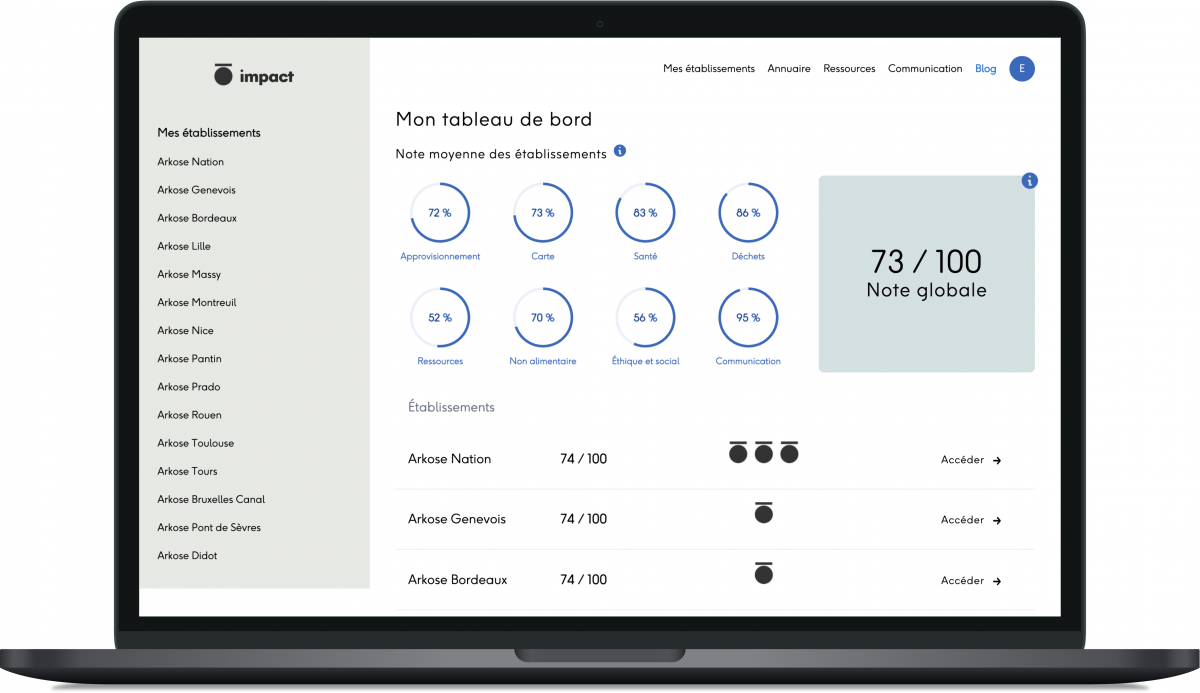The height and width of the screenshot is (693, 1200).
Task: Click the Mon tableau de bord heading
Action: (x=494, y=120)
